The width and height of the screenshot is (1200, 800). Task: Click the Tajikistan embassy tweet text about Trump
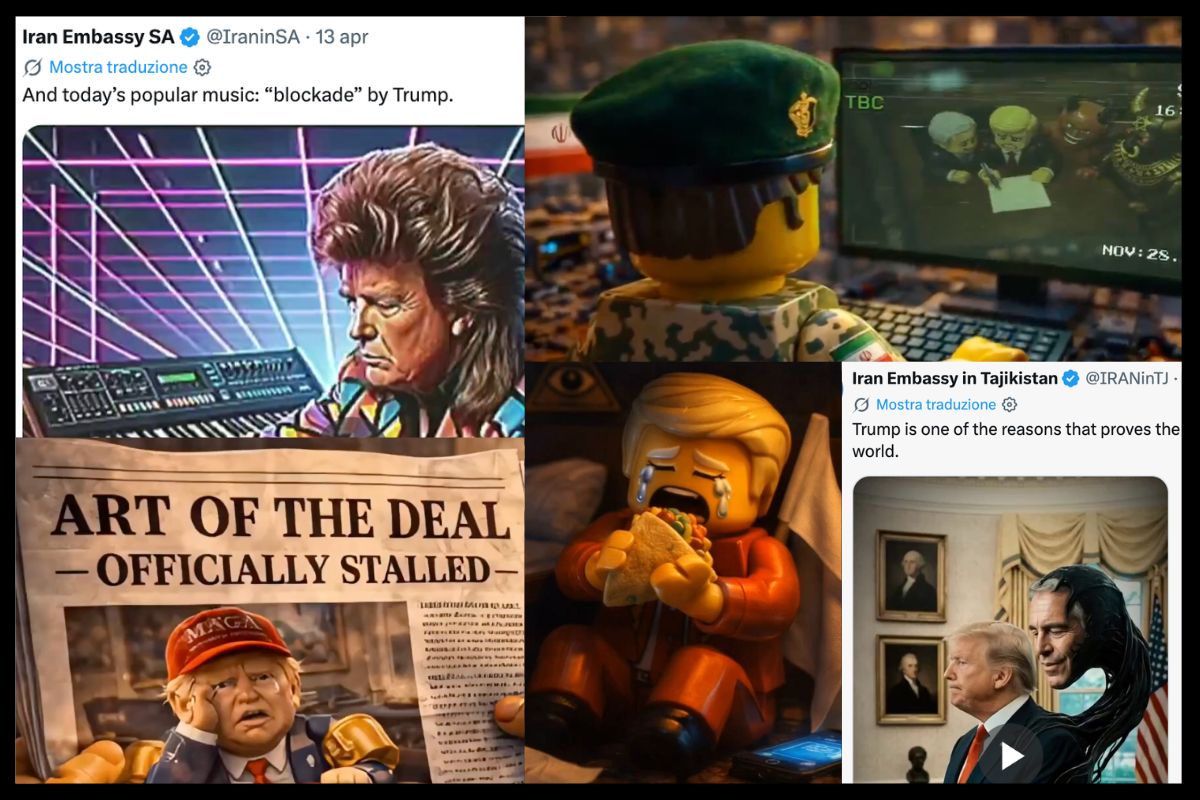[1016, 440]
